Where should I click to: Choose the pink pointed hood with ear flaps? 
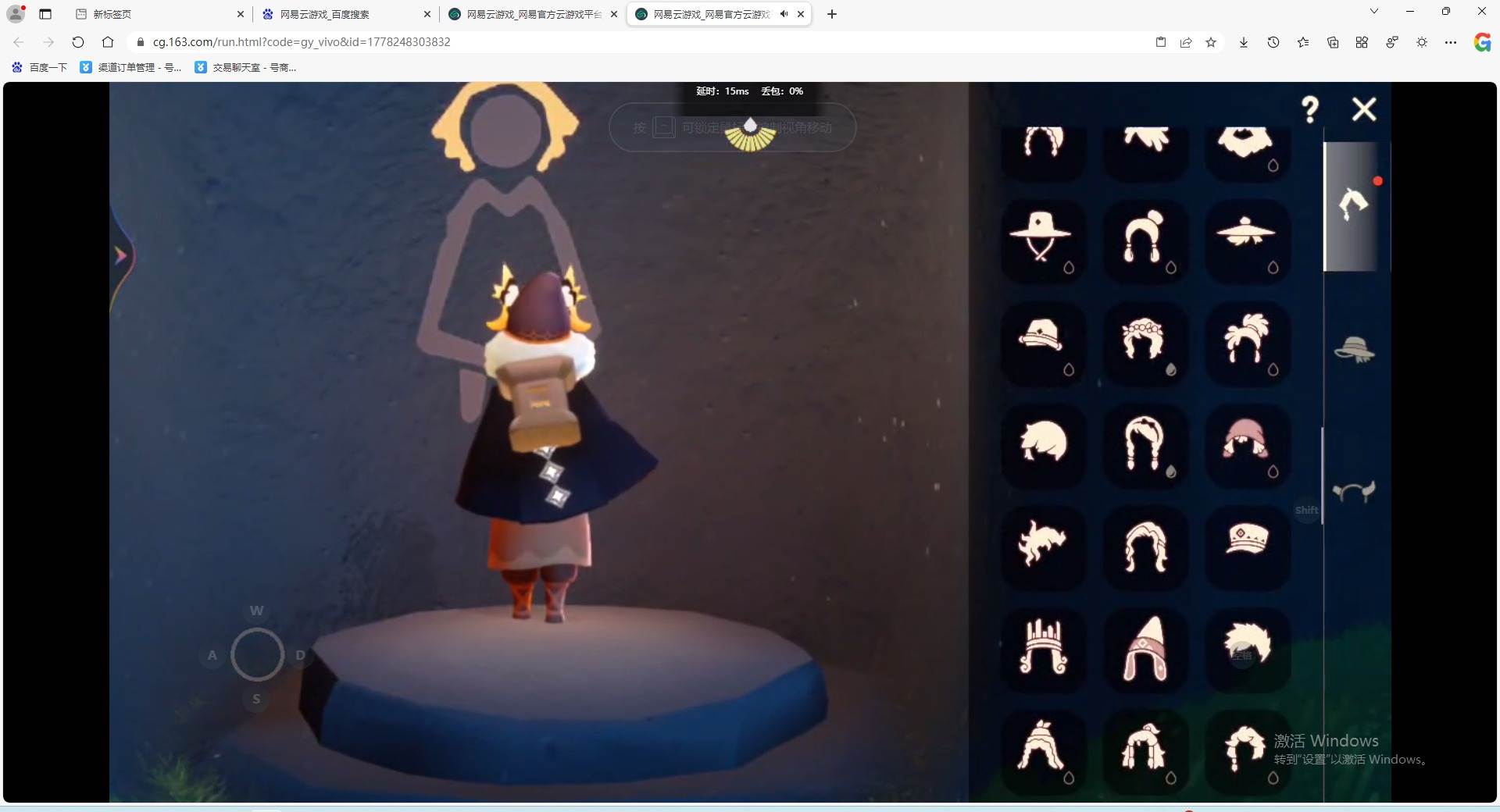tap(1145, 650)
